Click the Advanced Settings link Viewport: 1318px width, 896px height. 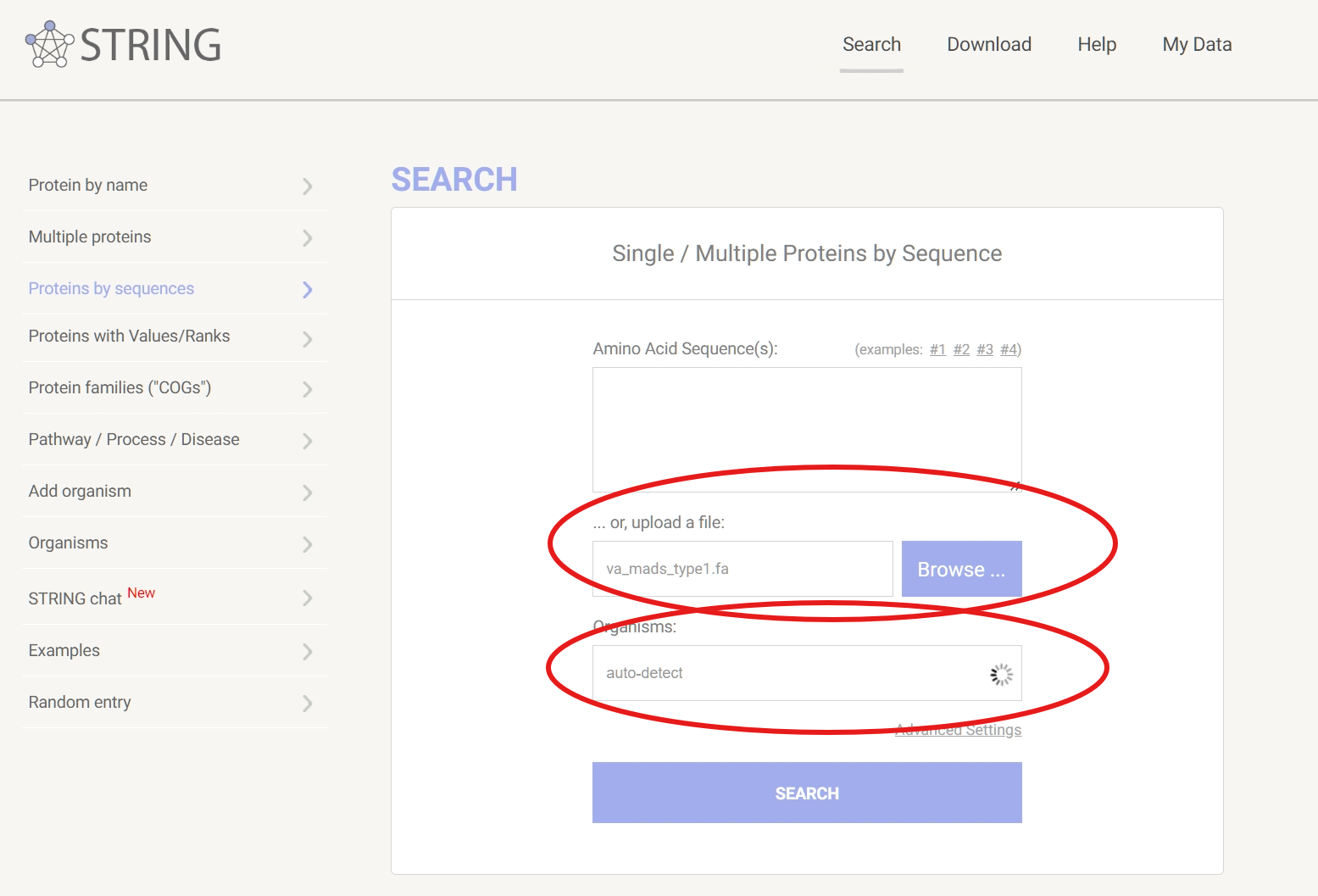pos(959,730)
